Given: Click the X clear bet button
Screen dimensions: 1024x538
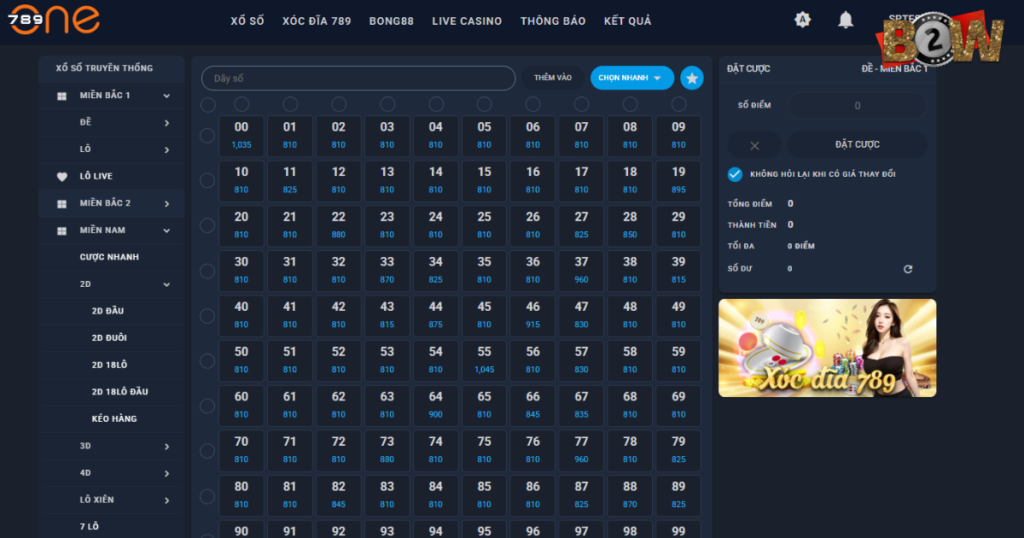Looking at the screenshot, I should pos(754,145).
